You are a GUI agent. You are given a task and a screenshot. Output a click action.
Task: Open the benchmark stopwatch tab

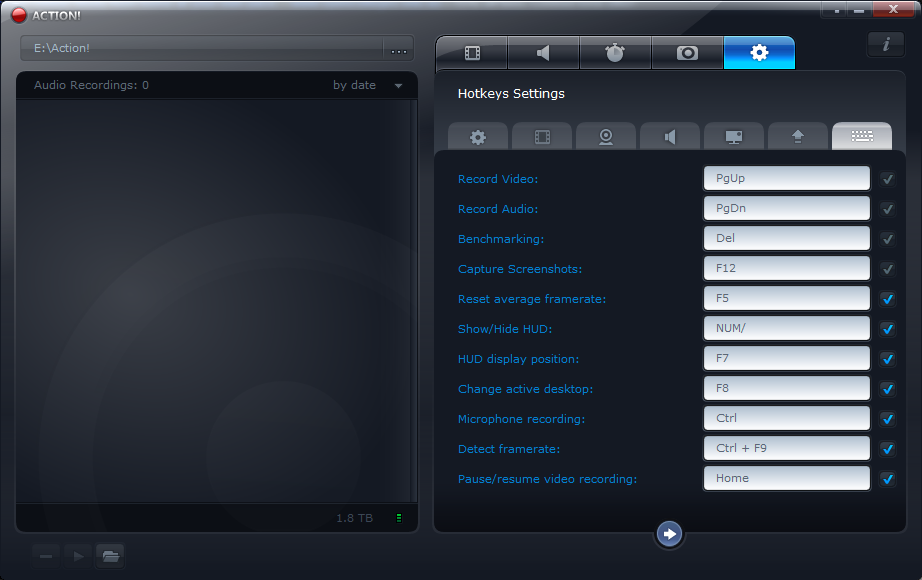pyautogui.click(x=615, y=53)
